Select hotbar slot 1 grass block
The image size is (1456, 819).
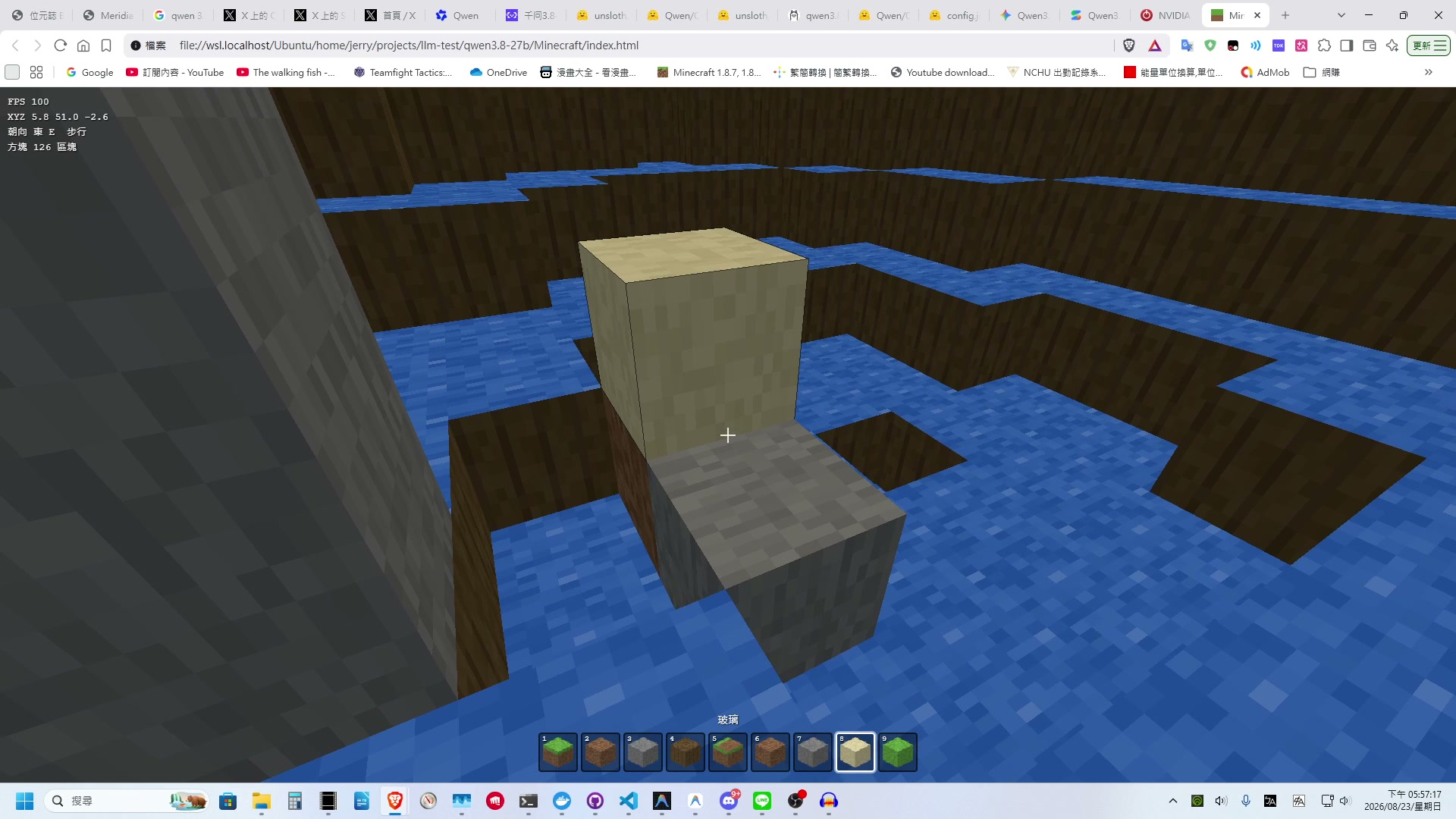(x=558, y=752)
